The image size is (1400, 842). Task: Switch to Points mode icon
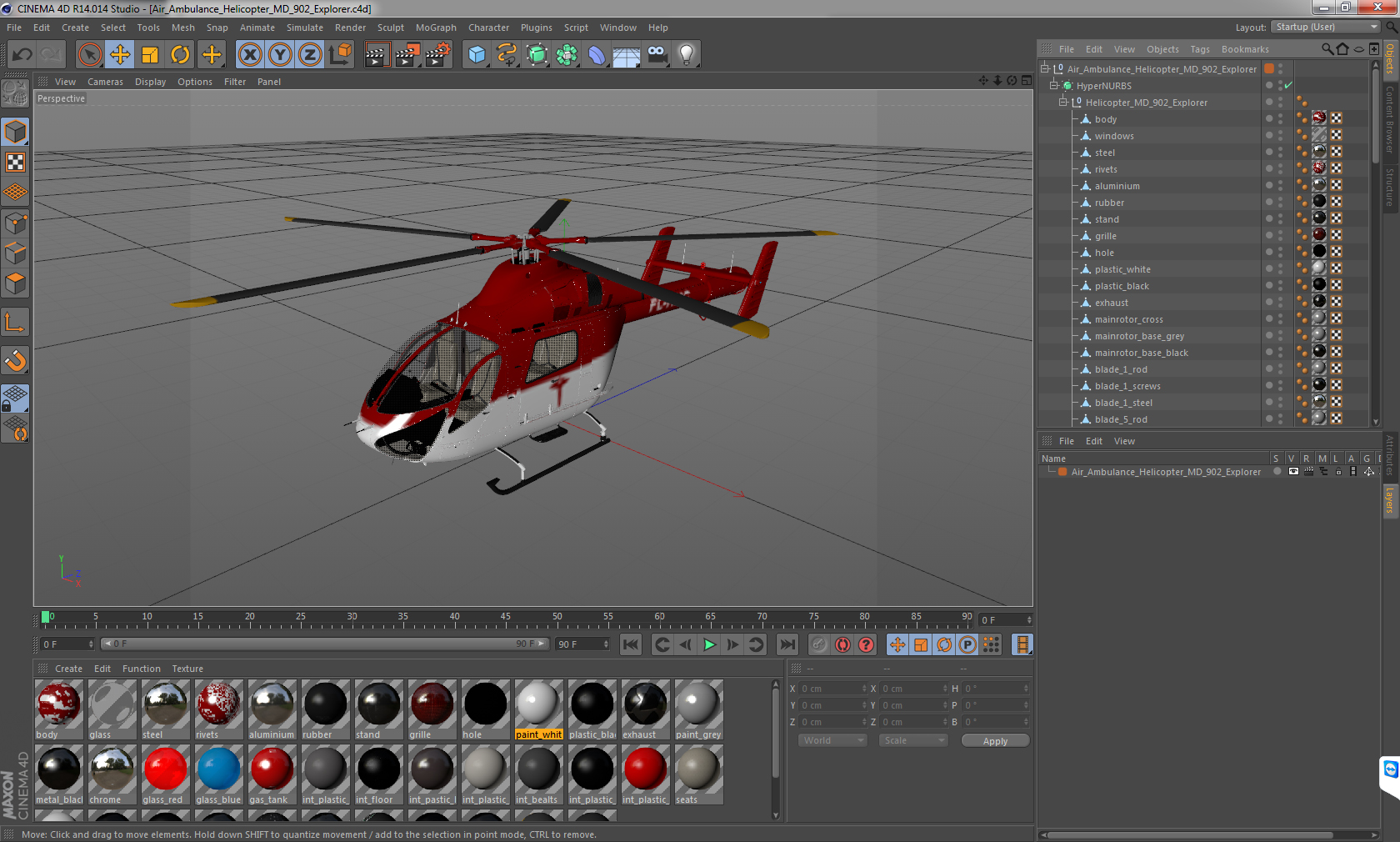coord(15,223)
